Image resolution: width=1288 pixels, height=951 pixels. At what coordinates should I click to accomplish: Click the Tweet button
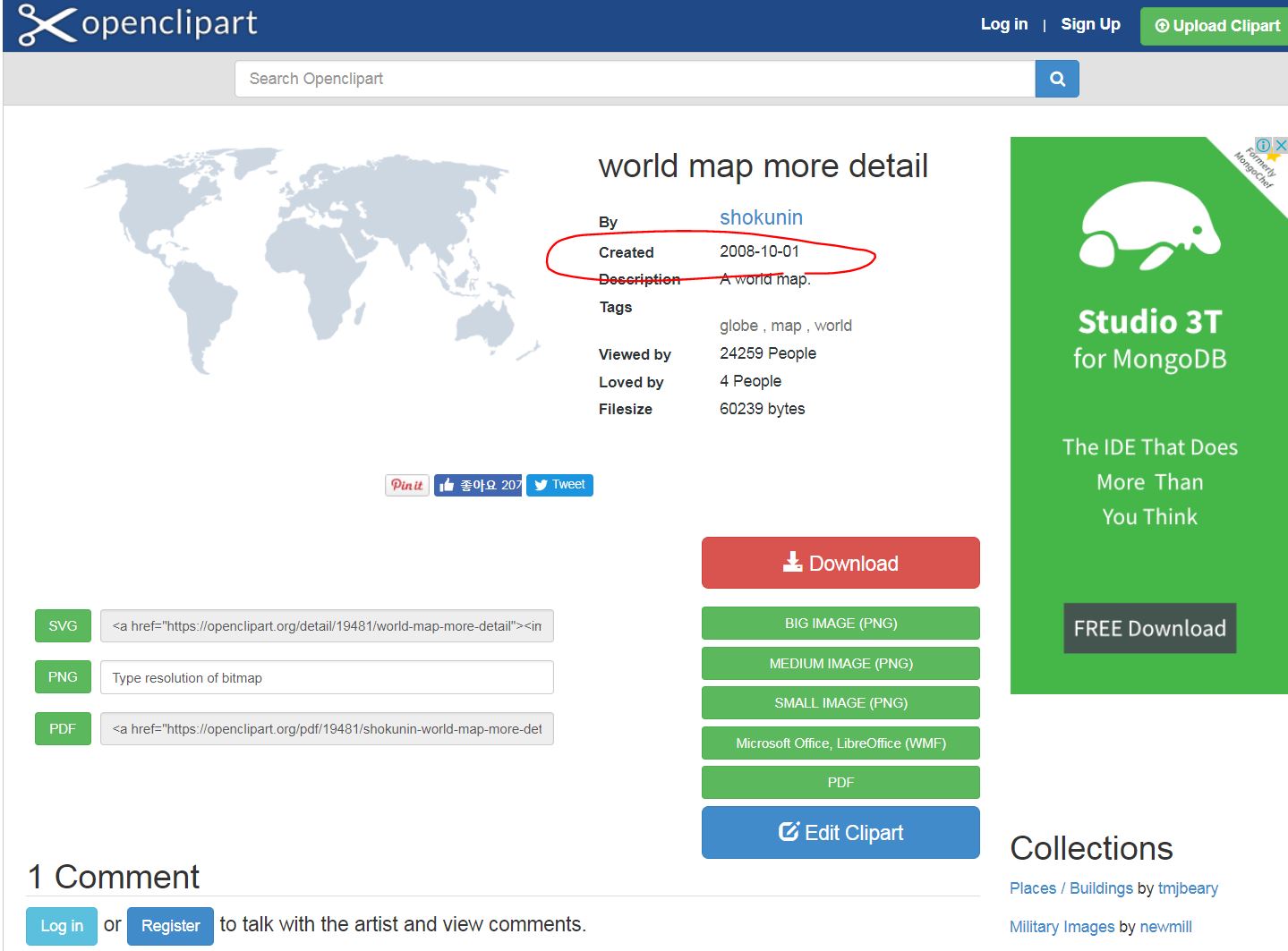pyautogui.click(x=559, y=485)
